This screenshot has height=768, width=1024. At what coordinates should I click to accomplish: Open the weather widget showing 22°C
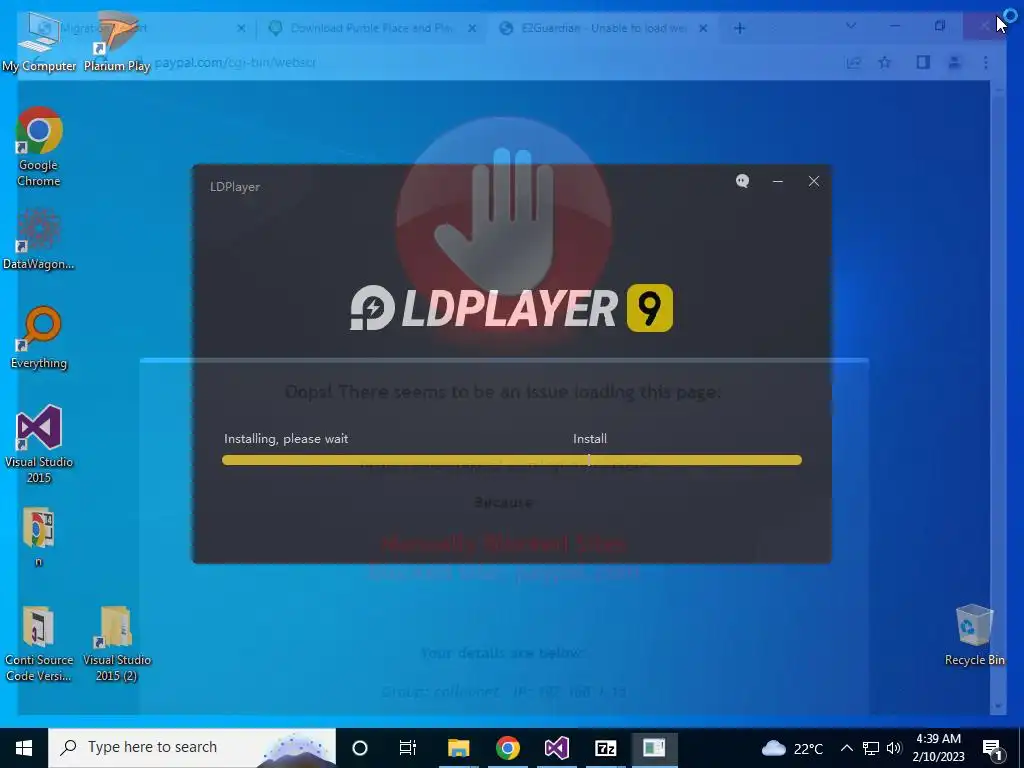(792, 748)
